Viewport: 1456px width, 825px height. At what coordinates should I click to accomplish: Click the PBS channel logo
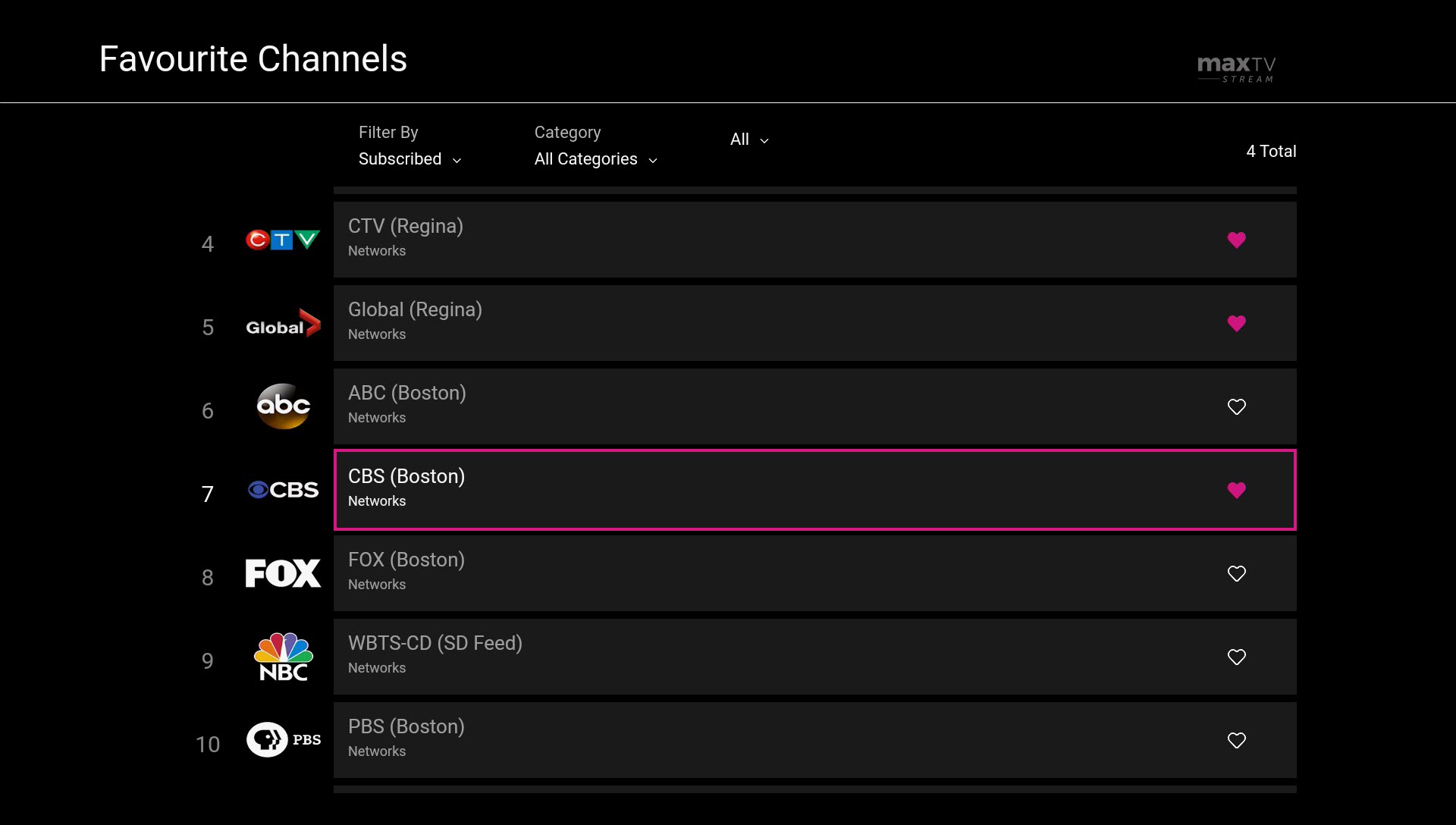coord(283,739)
